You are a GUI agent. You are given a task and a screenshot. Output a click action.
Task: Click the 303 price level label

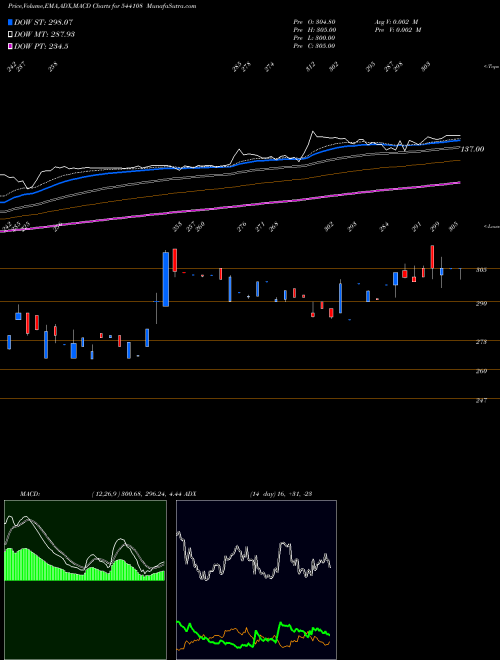(481, 270)
